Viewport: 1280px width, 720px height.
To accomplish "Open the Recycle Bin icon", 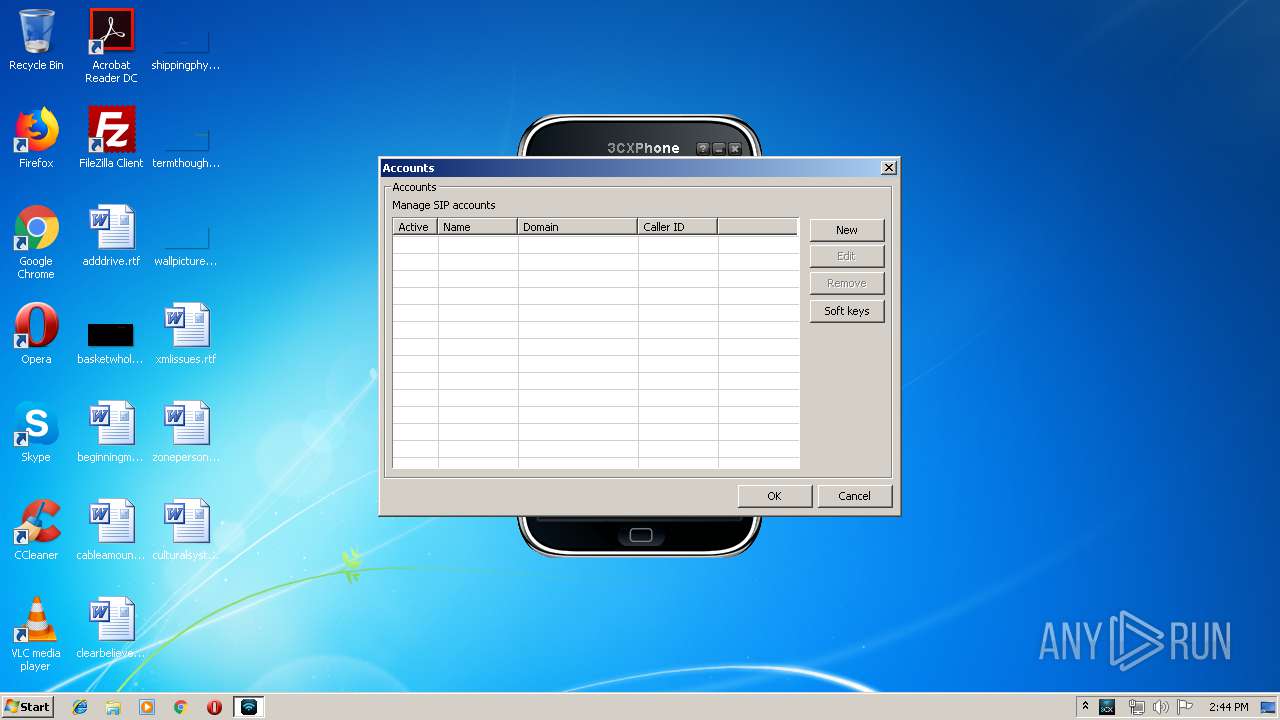I will 36,41.
